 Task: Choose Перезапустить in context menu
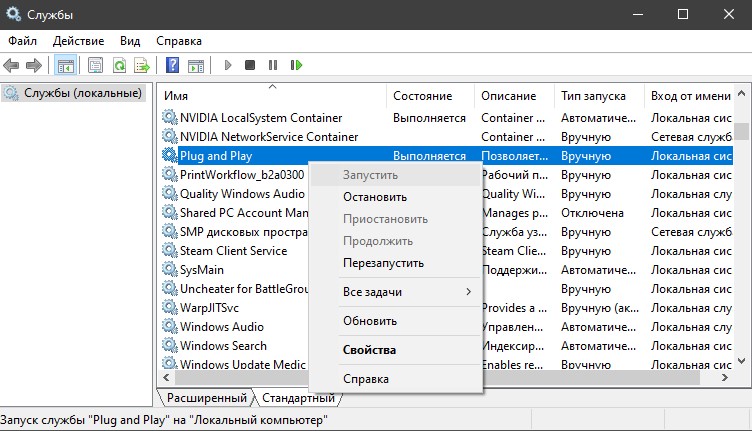(x=395, y=263)
